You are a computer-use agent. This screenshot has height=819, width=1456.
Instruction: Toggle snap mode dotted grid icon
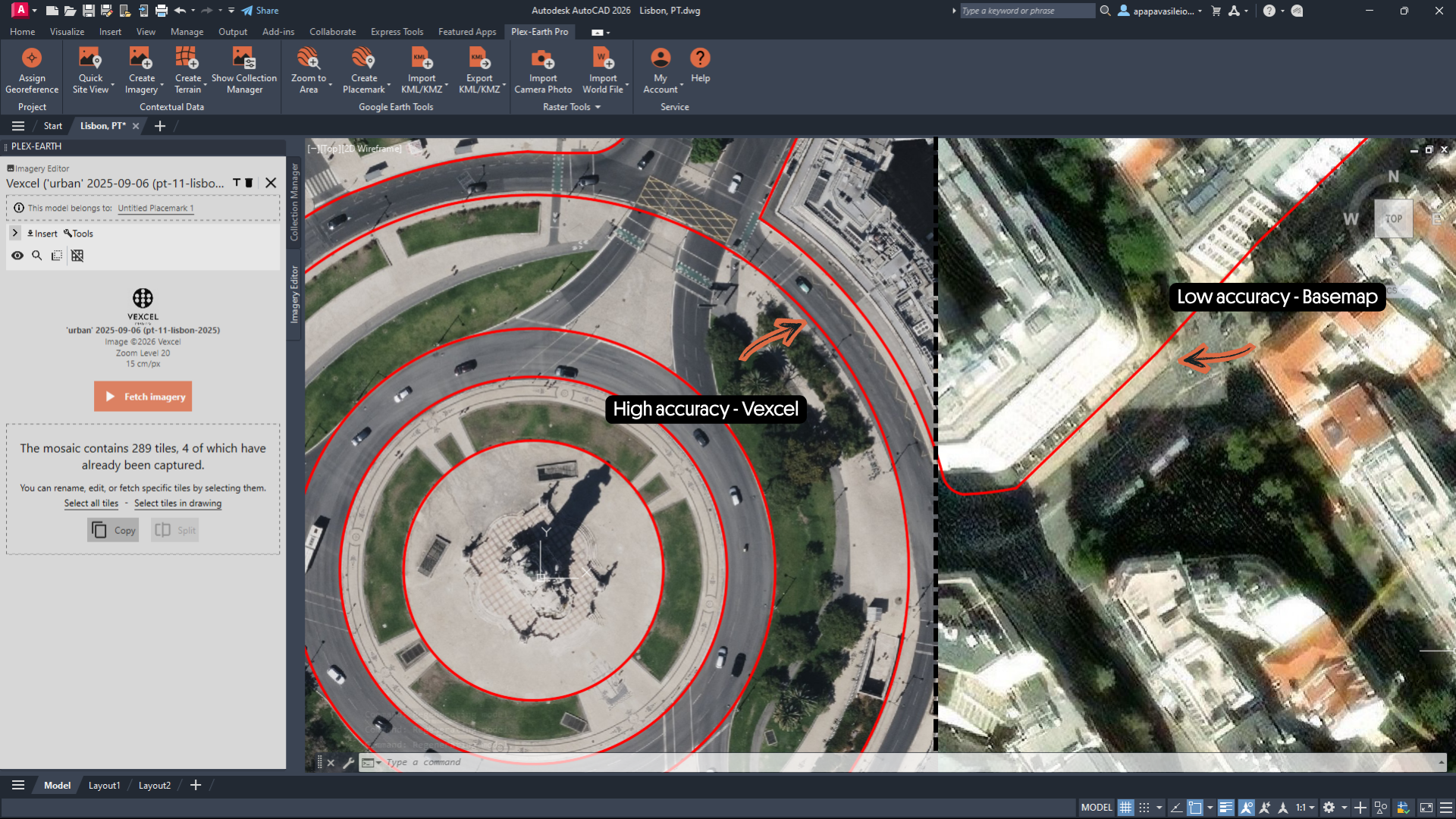tap(1144, 808)
